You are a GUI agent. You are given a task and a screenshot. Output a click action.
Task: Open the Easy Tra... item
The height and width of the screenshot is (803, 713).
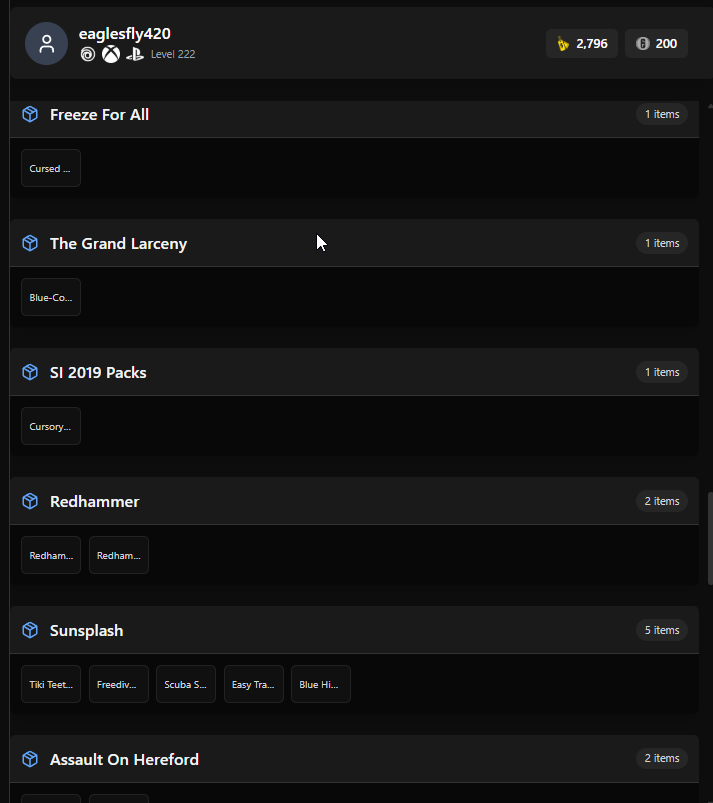(x=254, y=684)
